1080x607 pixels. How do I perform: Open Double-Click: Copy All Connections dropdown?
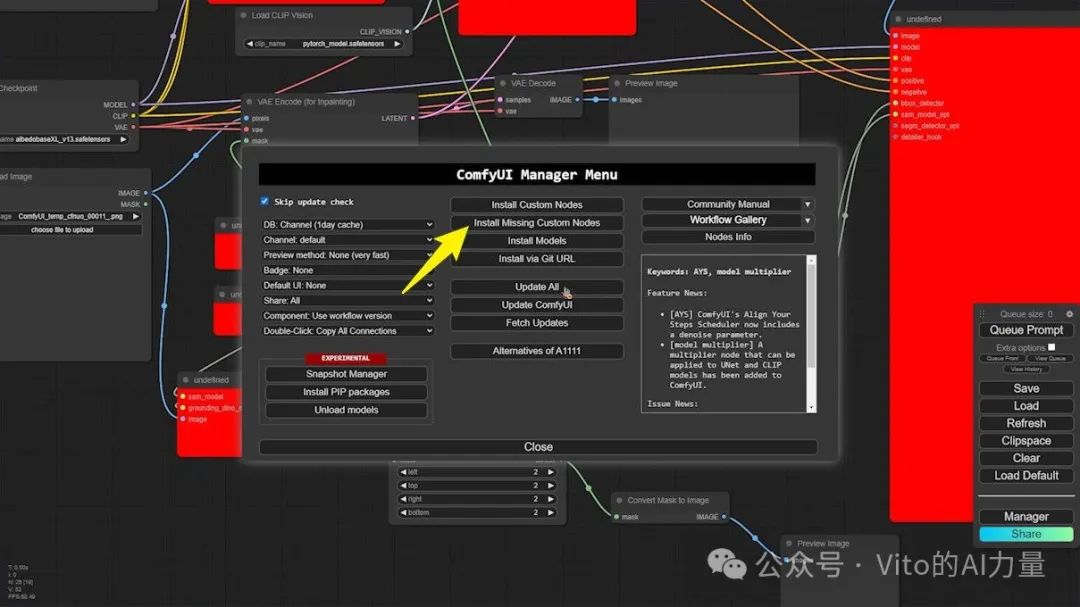pyautogui.click(x=347, y=331)
